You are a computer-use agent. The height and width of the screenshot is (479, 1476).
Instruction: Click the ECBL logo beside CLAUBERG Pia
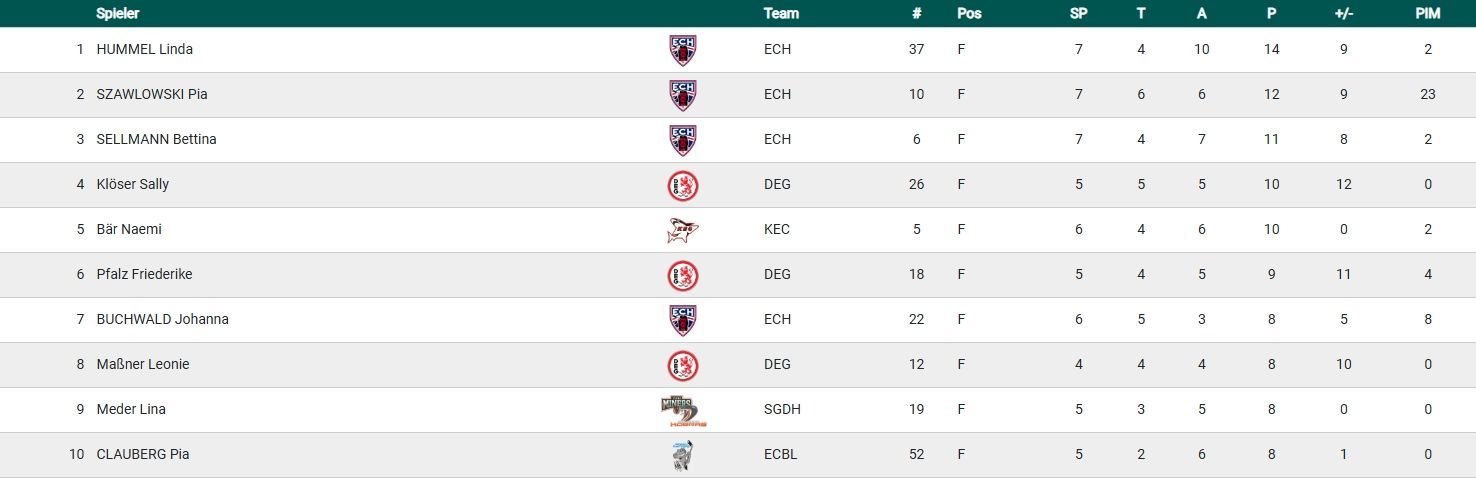[x=683, y=455]
